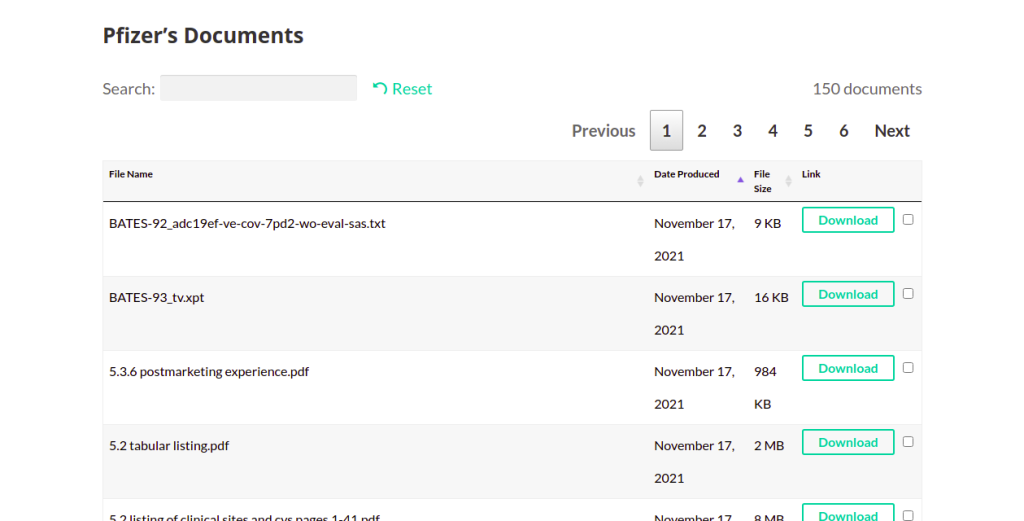
Task: Click the 984 KB file size cell
Action: pyautogui.click(x=765, y=388)
